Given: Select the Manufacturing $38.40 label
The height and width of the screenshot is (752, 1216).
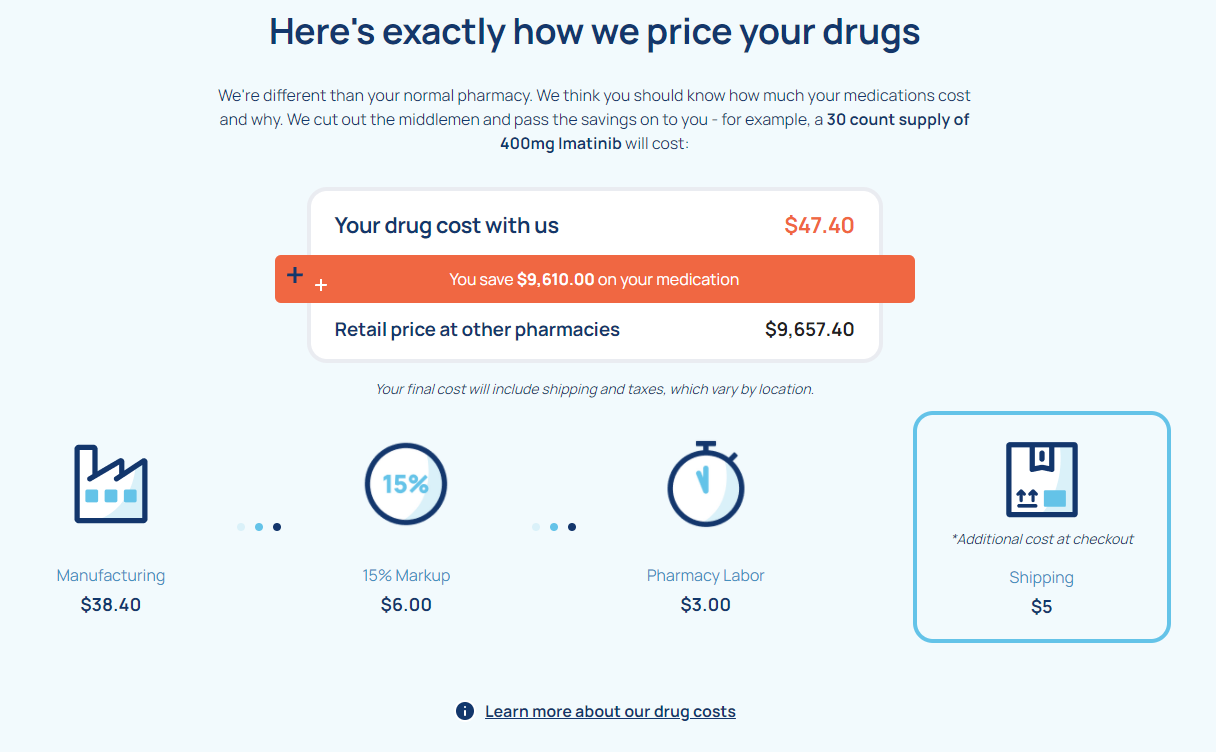Looking at the screenshot, I should tap(110, 590).
